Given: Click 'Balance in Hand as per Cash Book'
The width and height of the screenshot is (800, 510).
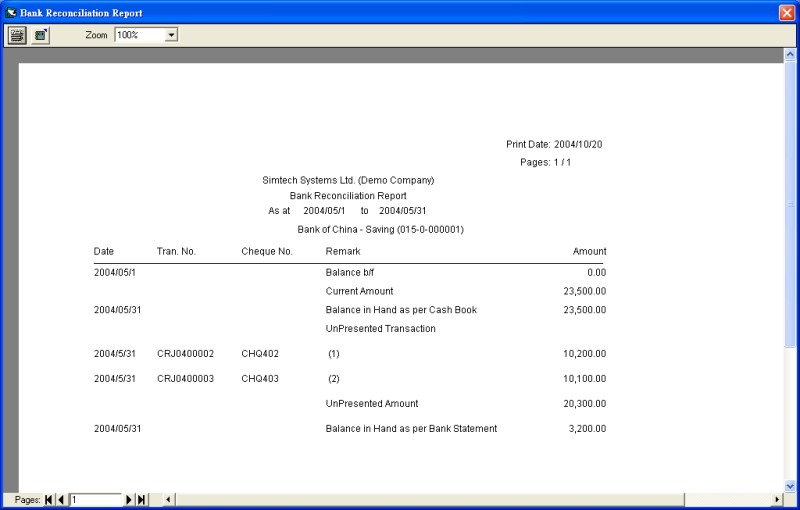Looking at the screenshot, I should (401, 310).
